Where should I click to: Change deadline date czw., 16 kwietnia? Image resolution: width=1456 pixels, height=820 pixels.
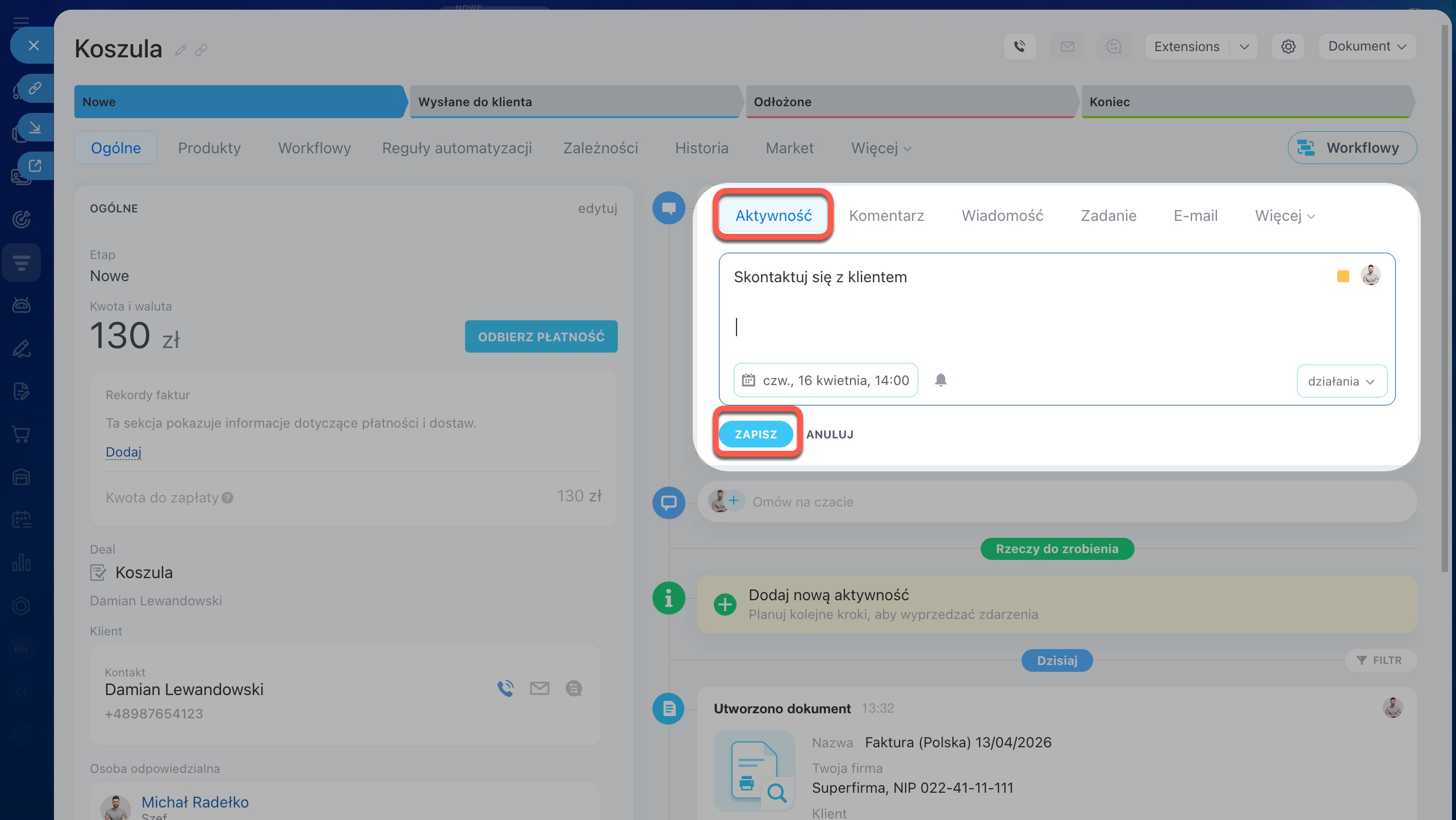(x=826, y=380)
